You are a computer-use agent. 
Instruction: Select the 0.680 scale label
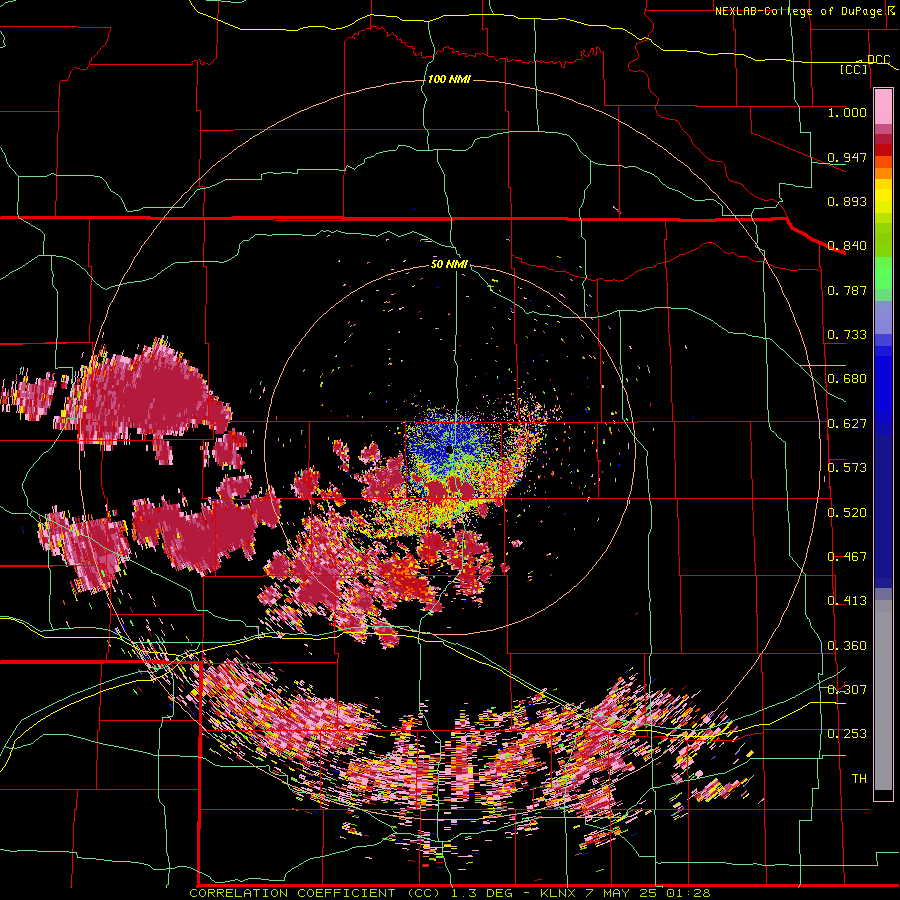tap(847, 379)
